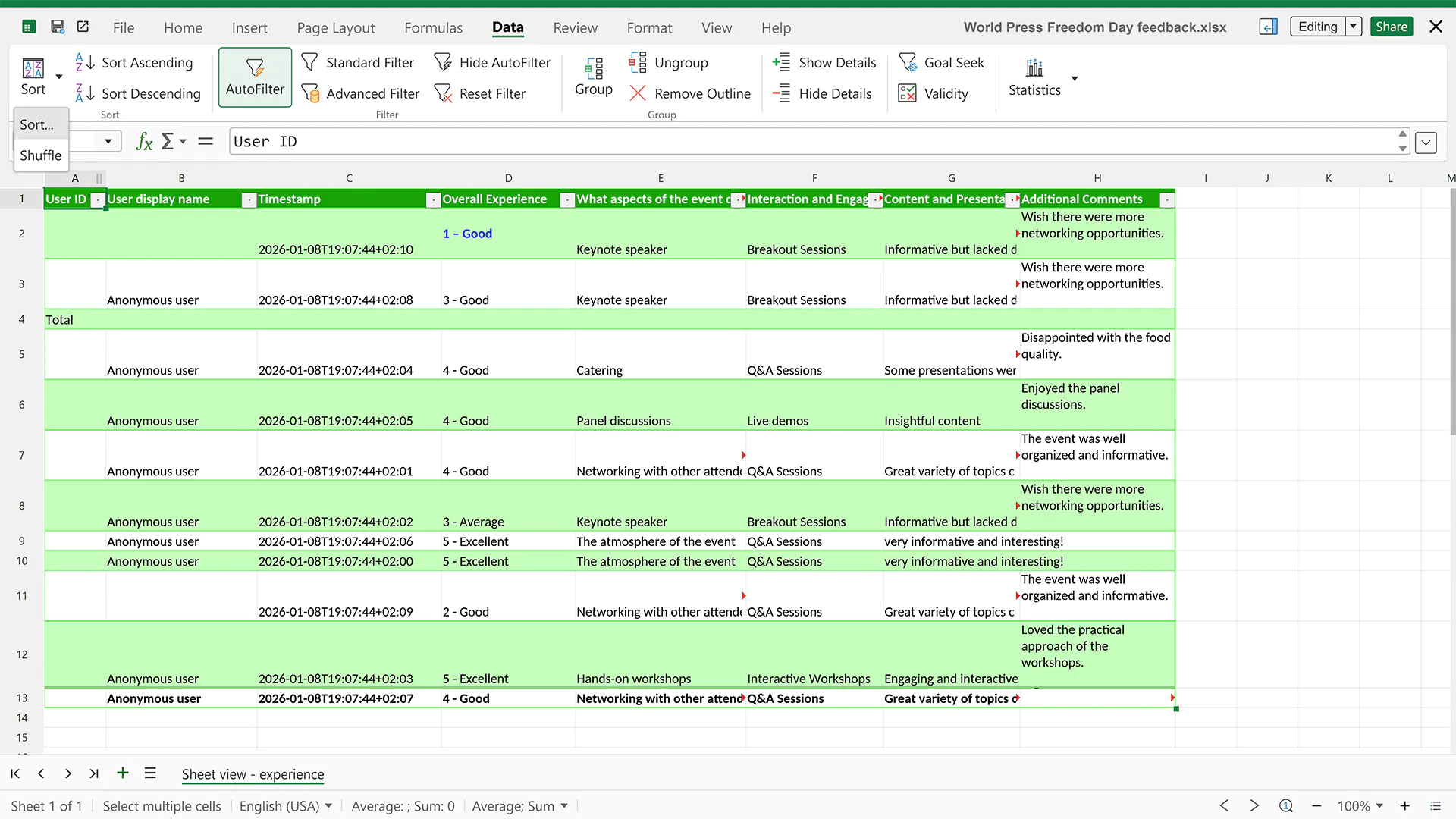
Task: Click the zoom out minus button
Action: (x=1316, y=806)
